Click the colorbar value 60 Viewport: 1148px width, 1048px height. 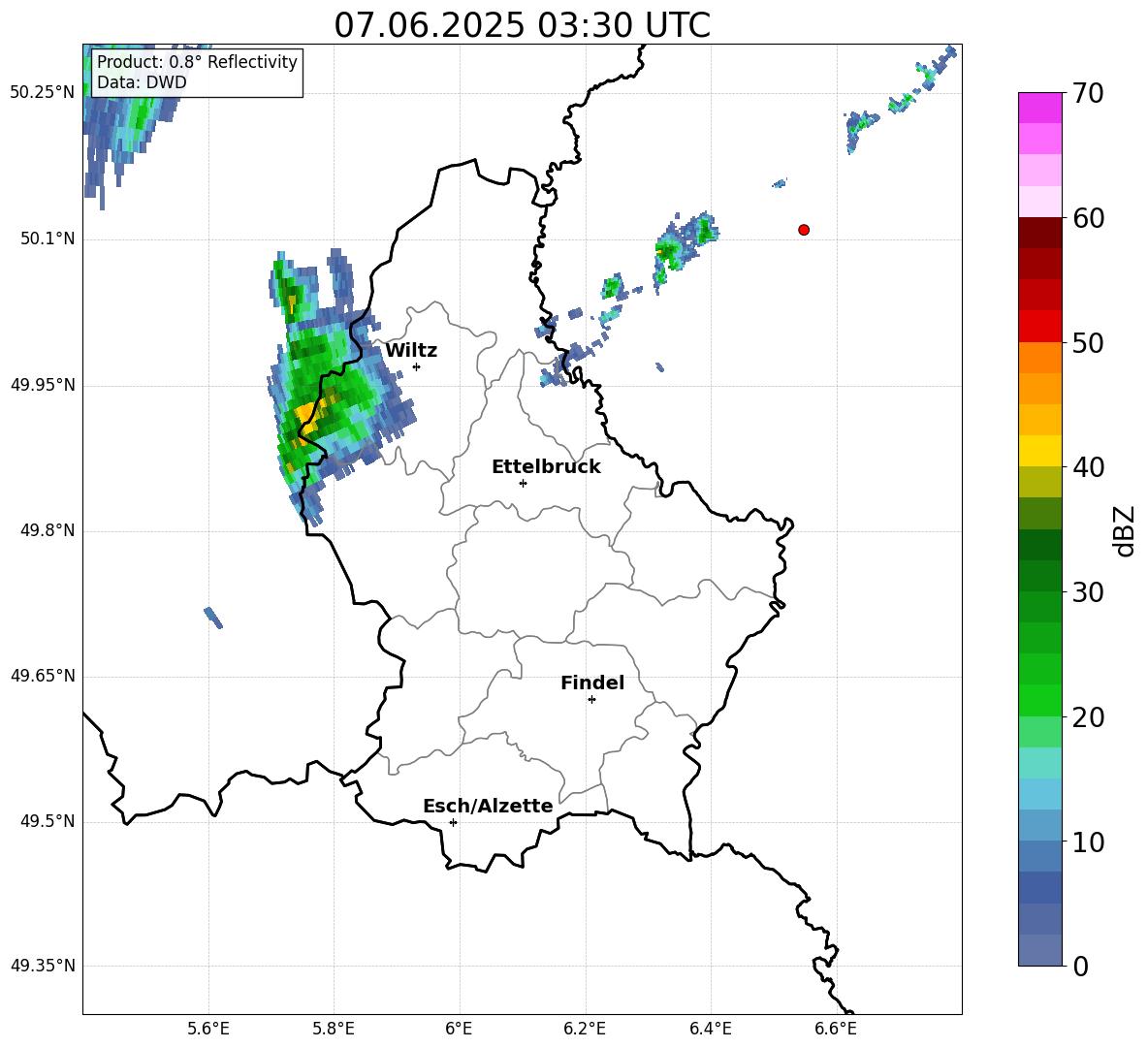[1088, 218]
